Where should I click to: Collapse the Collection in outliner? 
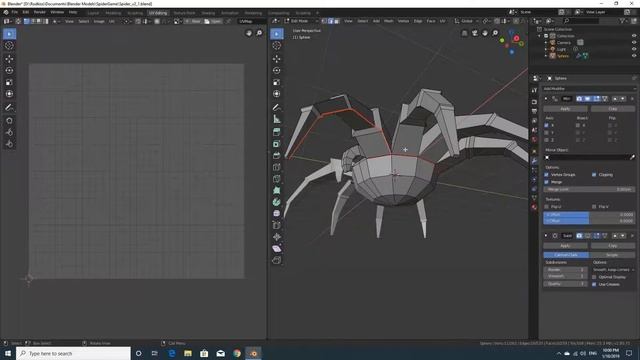click(540, 36)
